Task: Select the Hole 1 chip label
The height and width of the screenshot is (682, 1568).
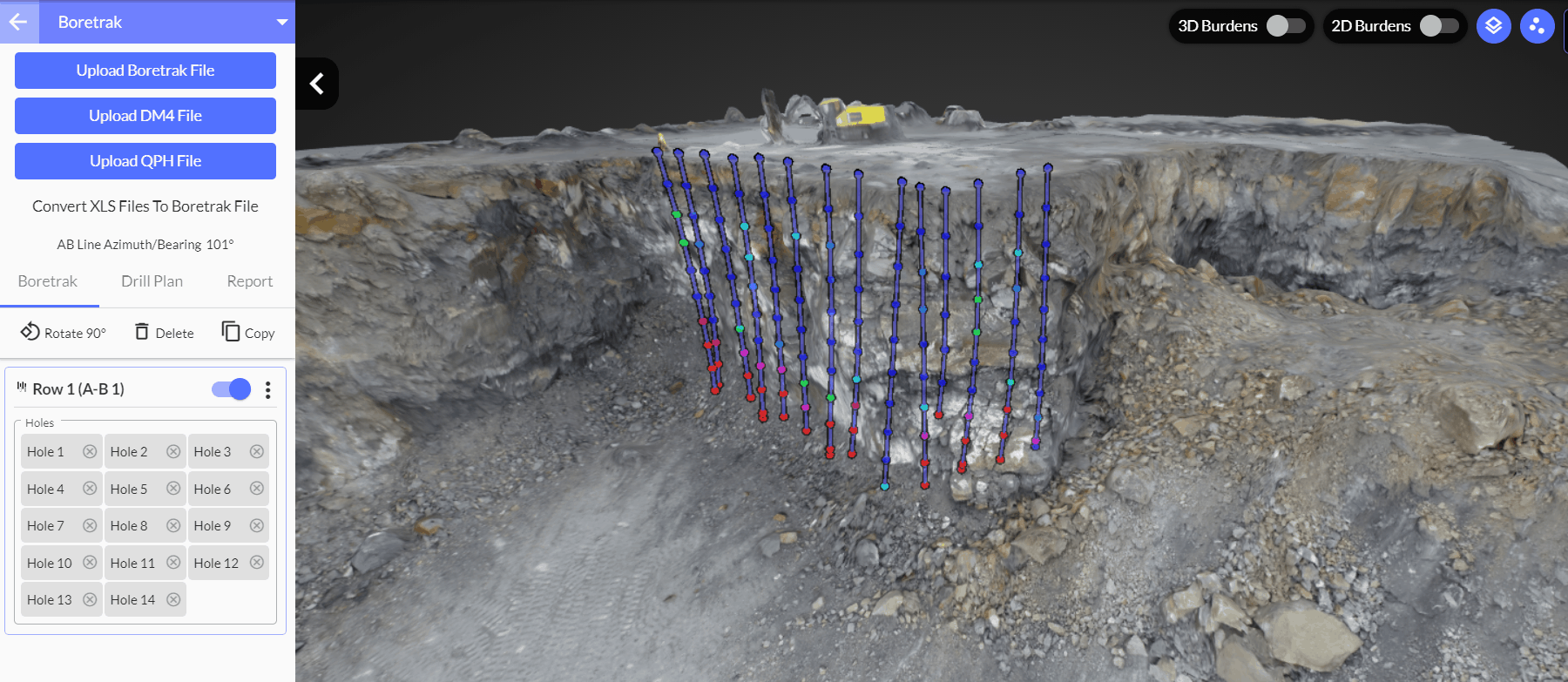Action: point(45,452)
